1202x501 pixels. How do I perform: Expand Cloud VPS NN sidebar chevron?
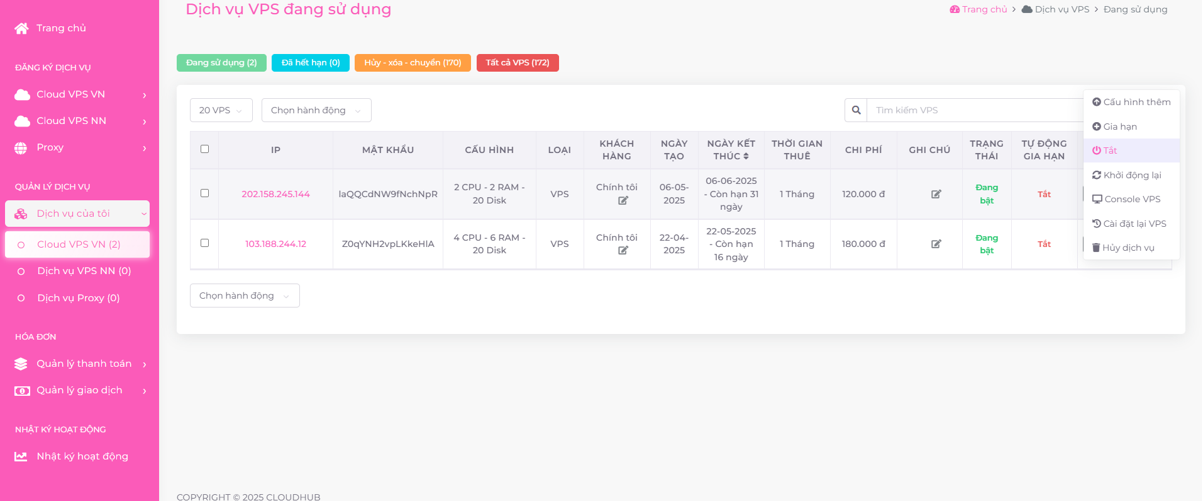144,121
